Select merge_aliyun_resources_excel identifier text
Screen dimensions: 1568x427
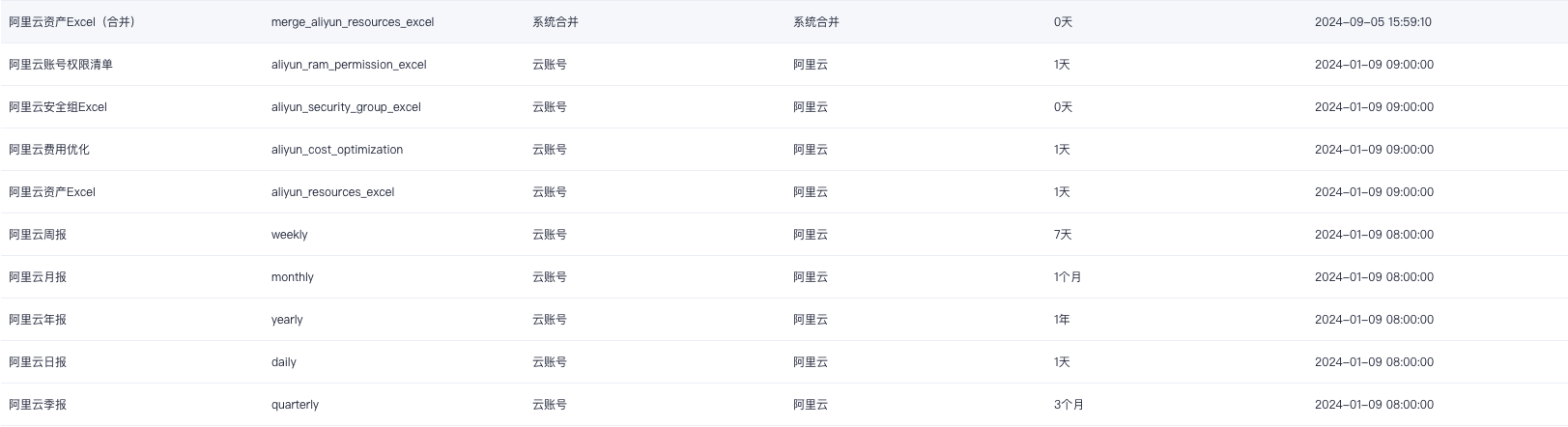click(352, 22)
